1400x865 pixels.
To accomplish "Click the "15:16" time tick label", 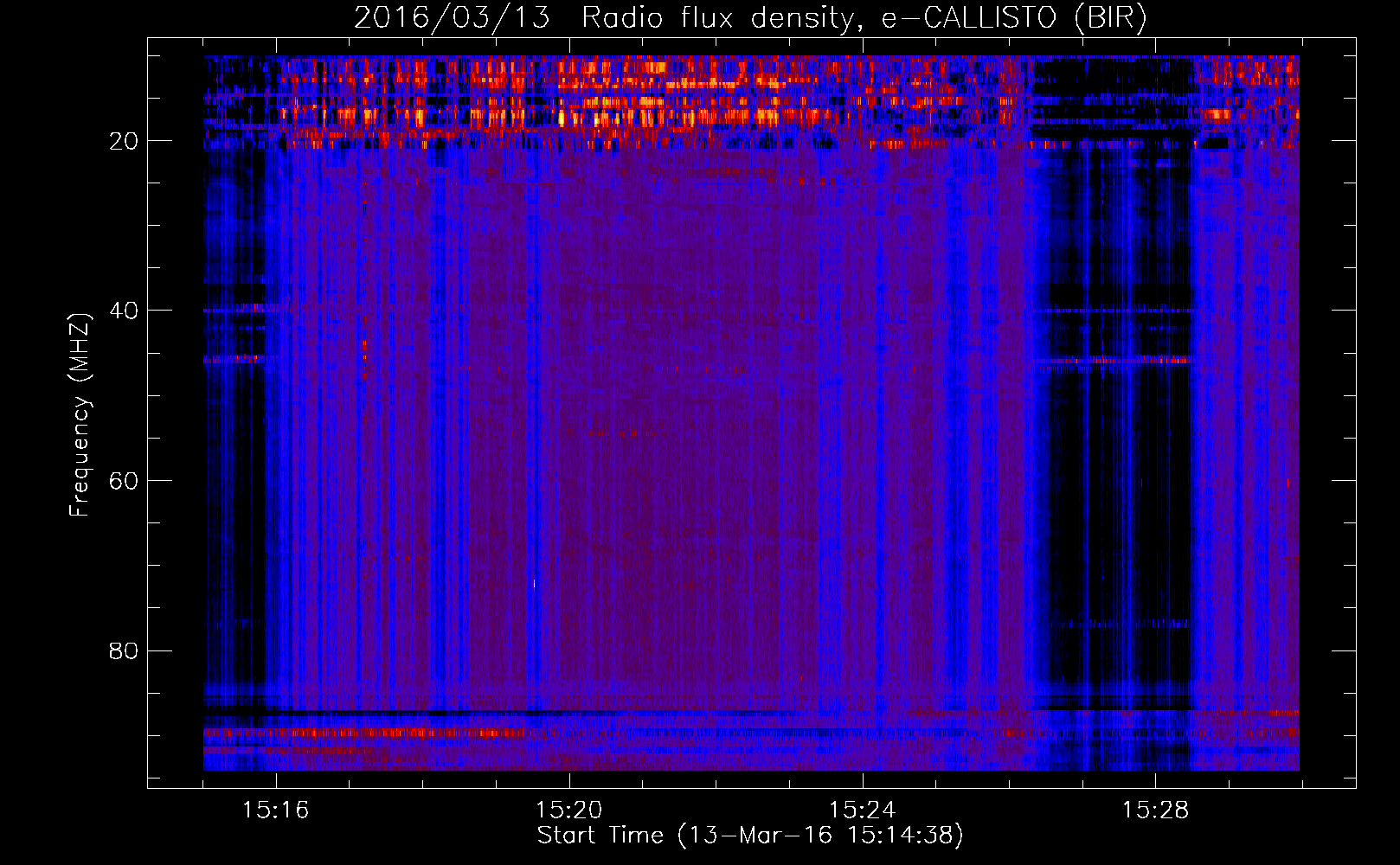I will coord(276,811).
